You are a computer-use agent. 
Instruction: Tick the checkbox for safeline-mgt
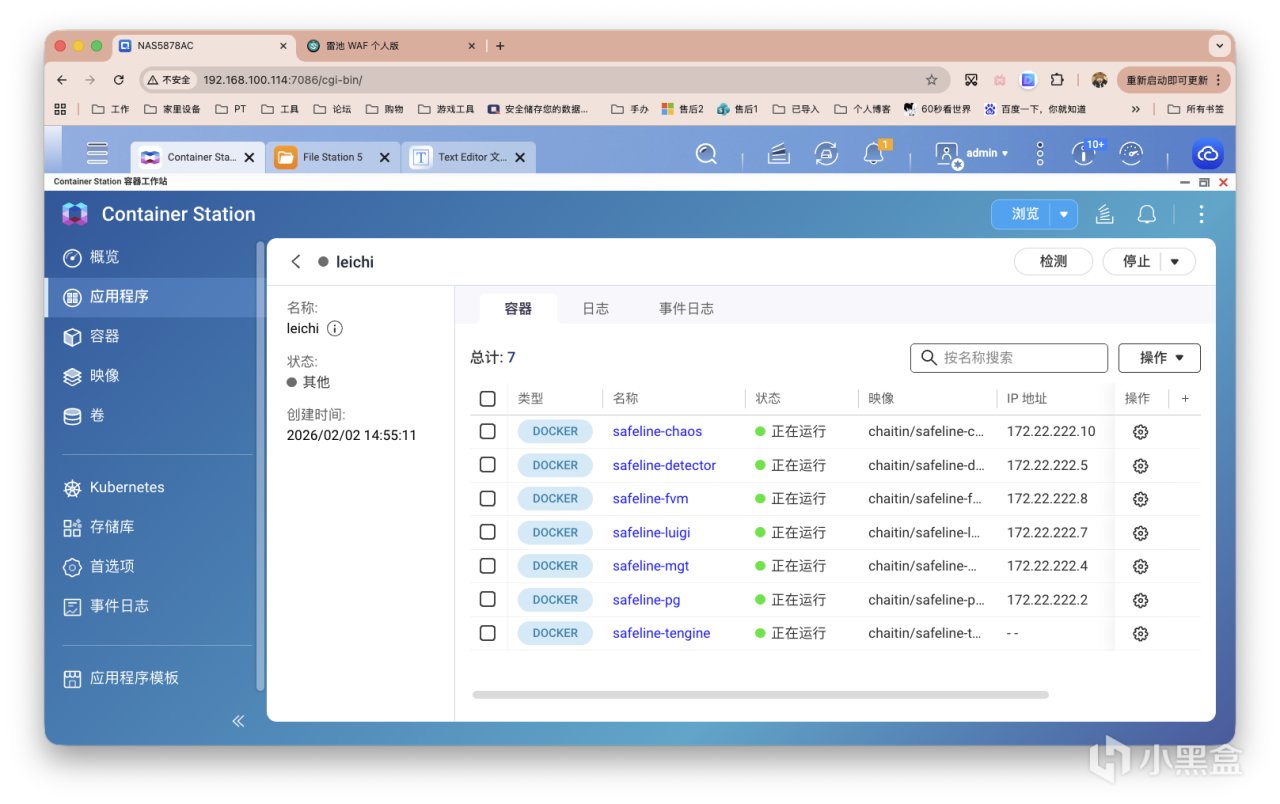[x=488, y=565]
